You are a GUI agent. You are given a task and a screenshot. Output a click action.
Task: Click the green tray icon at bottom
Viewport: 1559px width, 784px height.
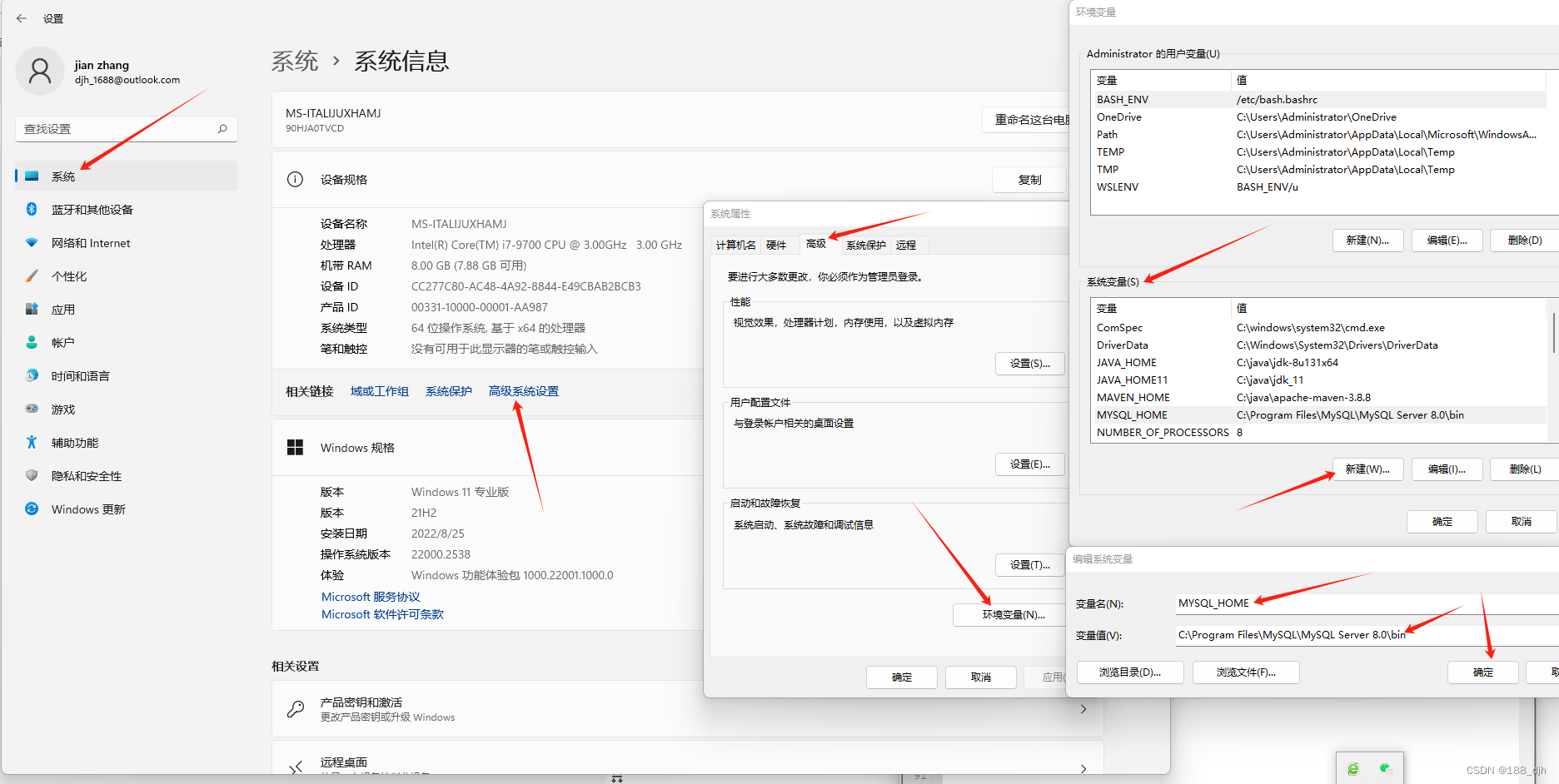tap(1353, 769)
